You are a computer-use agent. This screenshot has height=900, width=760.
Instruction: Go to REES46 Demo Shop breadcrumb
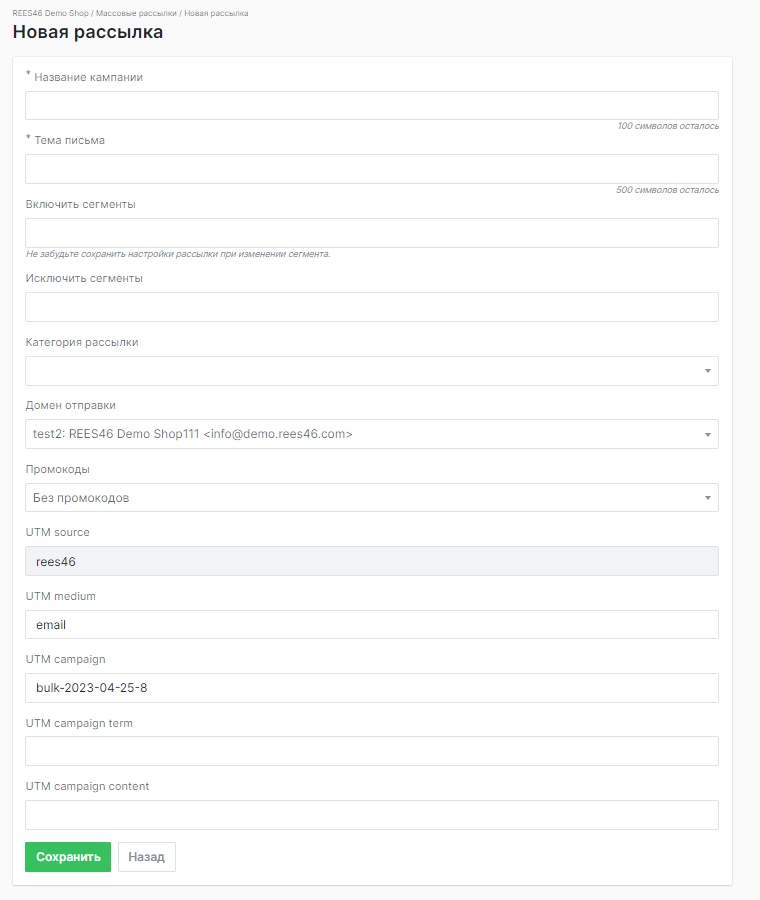(50, 13)
